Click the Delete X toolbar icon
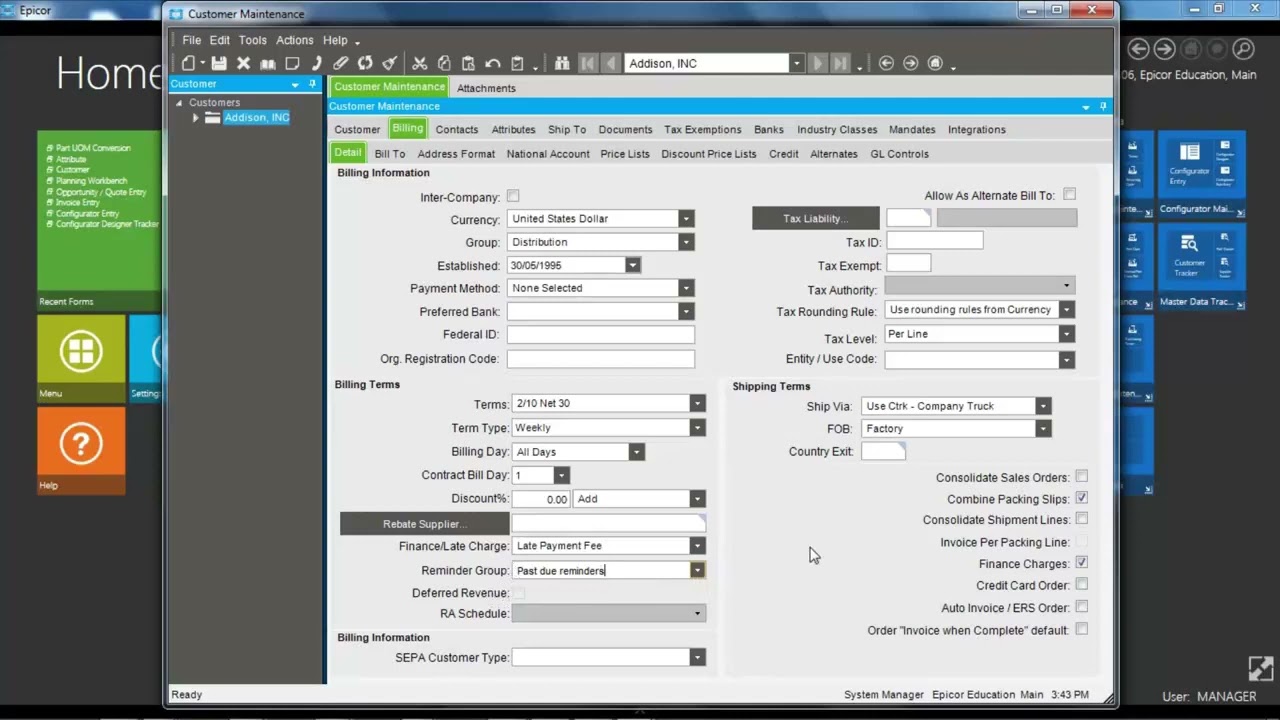 coord(243,63)
